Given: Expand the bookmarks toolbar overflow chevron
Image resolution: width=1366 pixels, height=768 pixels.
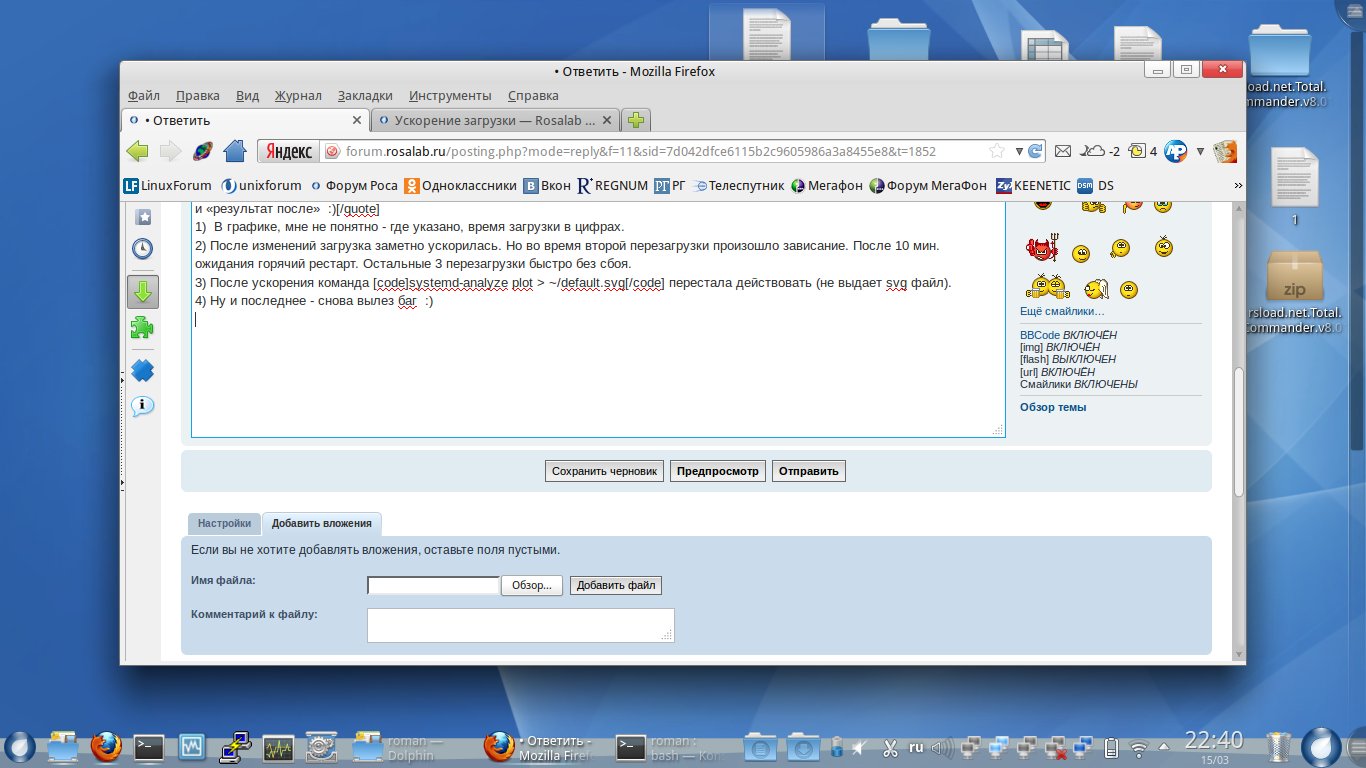Looking at the screenshot, I should (x=1238, y=185).
